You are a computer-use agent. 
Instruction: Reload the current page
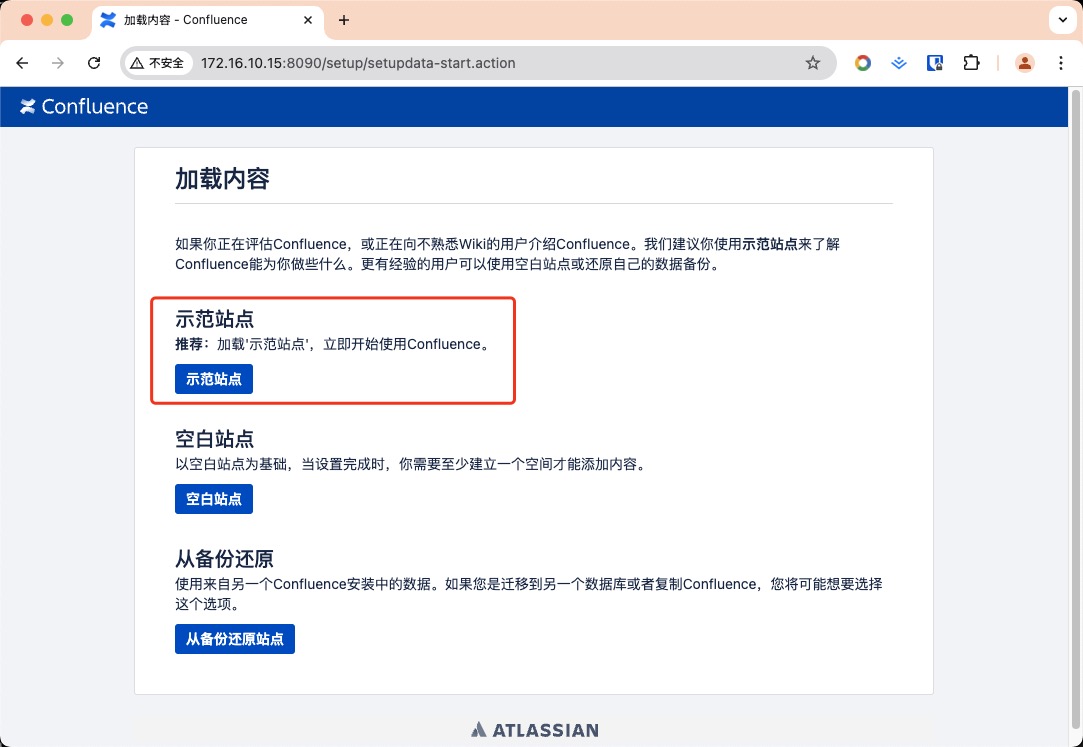coord(94,63)
